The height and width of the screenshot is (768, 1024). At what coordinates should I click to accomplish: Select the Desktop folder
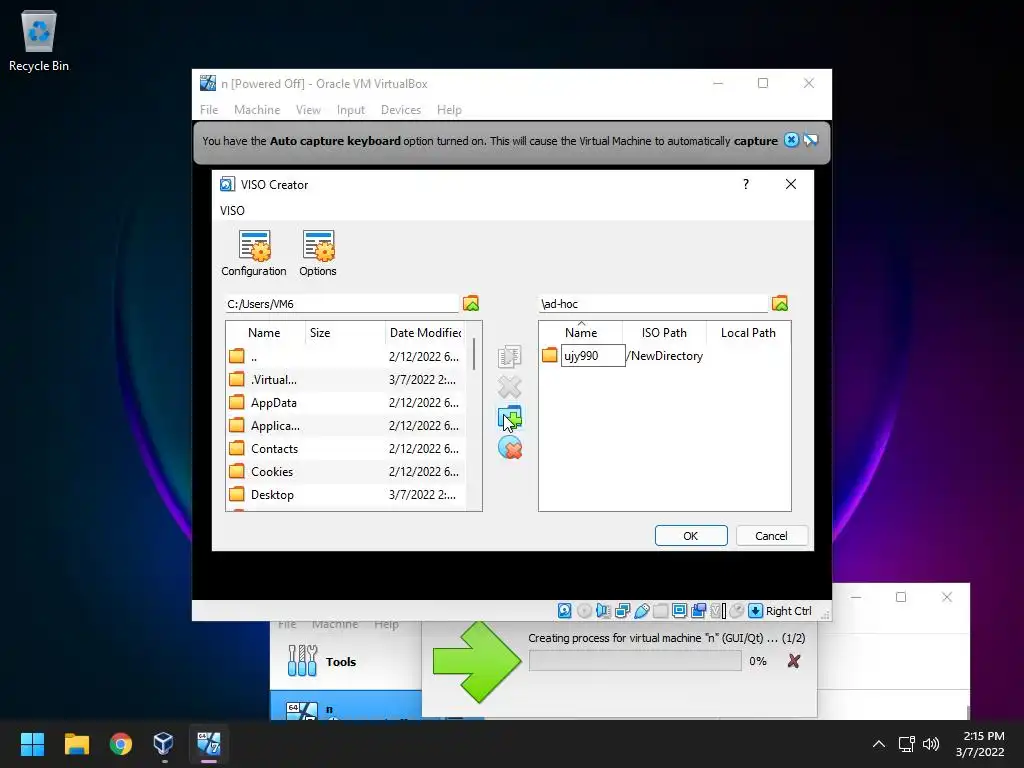(346, 494)
